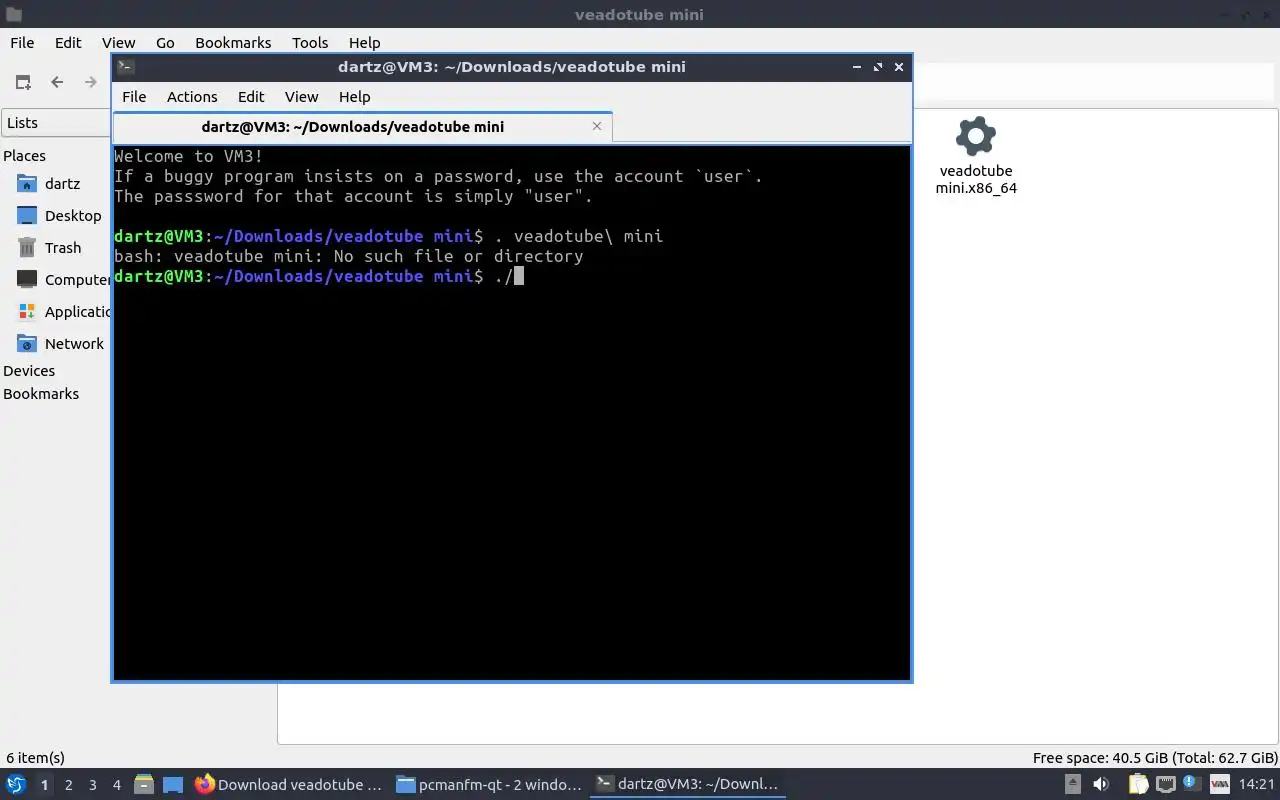Click the dartz home folder icon
Viewport: 1280px width, 800px height.
(x=27, y=184)
